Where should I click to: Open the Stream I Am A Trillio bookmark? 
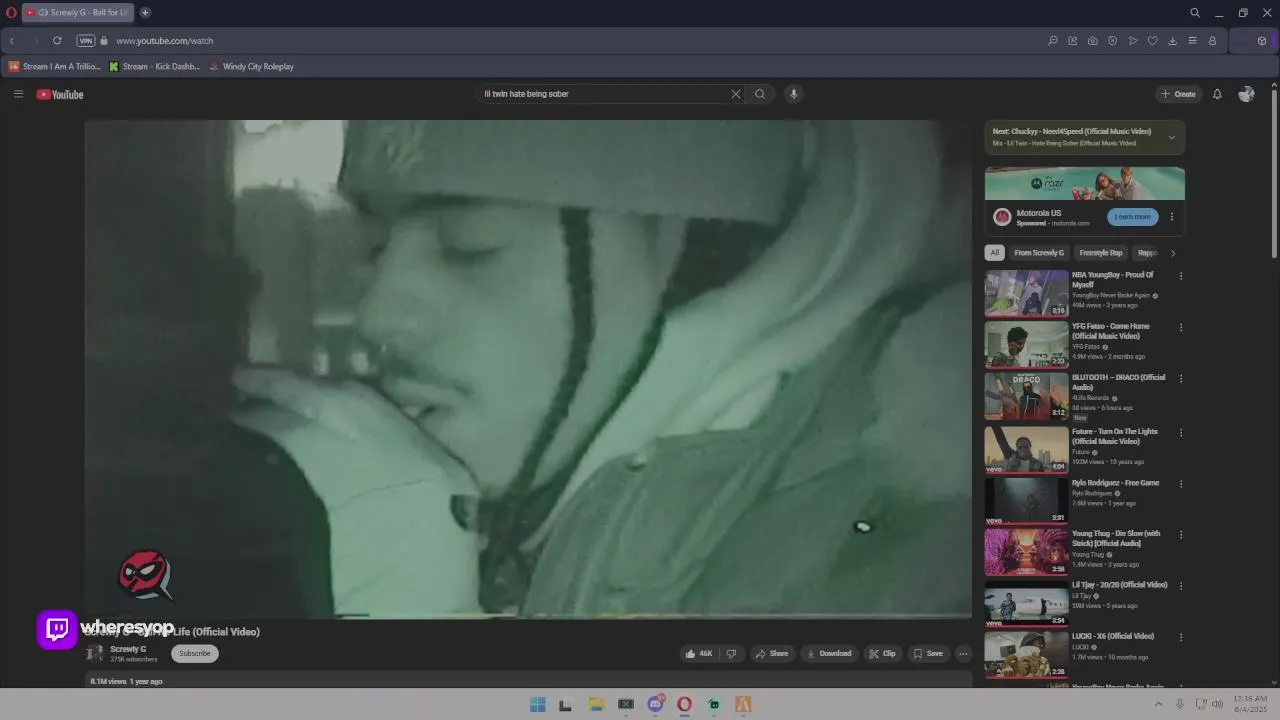pyautogui.click(x=55, y=67)
